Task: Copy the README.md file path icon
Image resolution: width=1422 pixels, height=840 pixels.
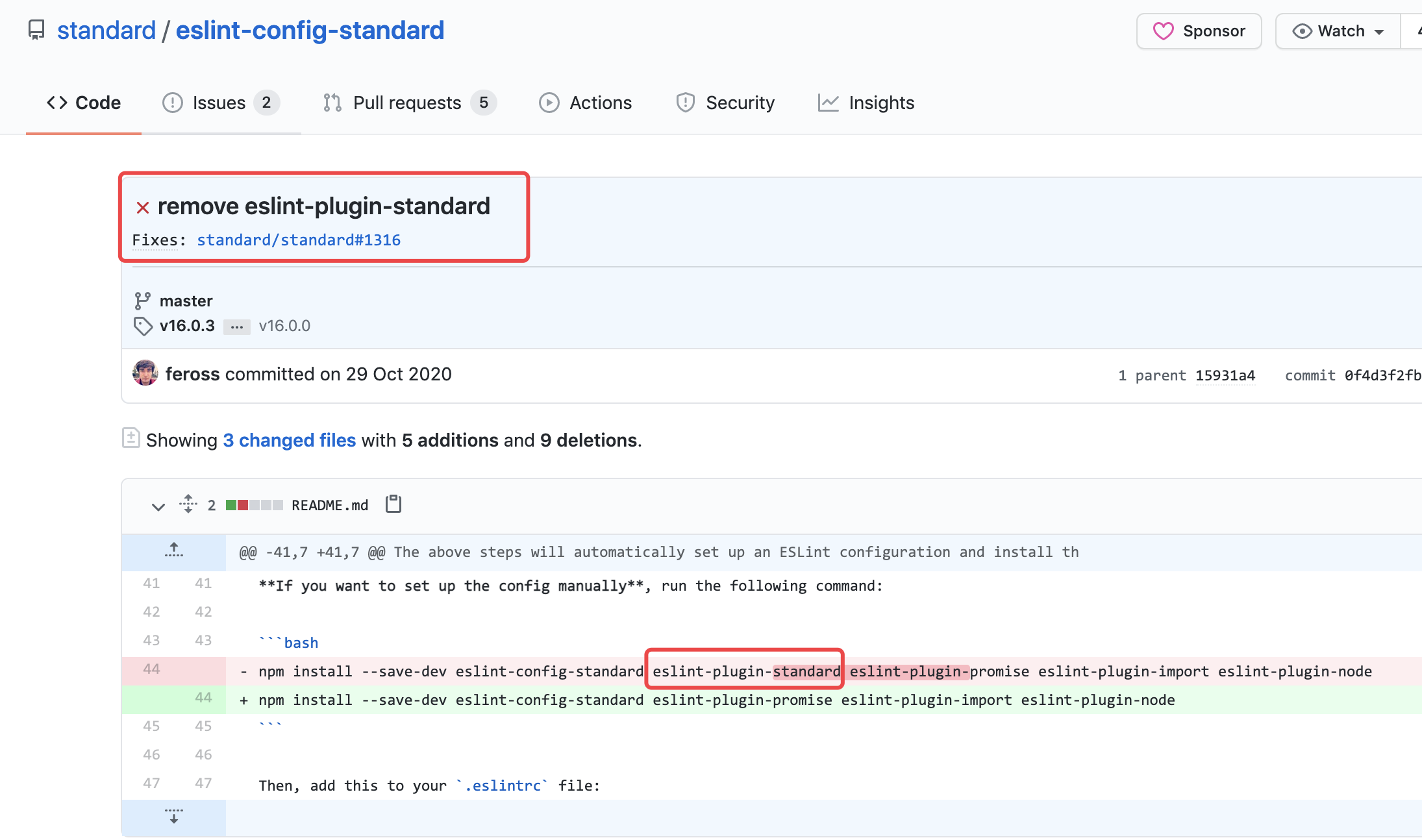Action: [x=393, y=504]
